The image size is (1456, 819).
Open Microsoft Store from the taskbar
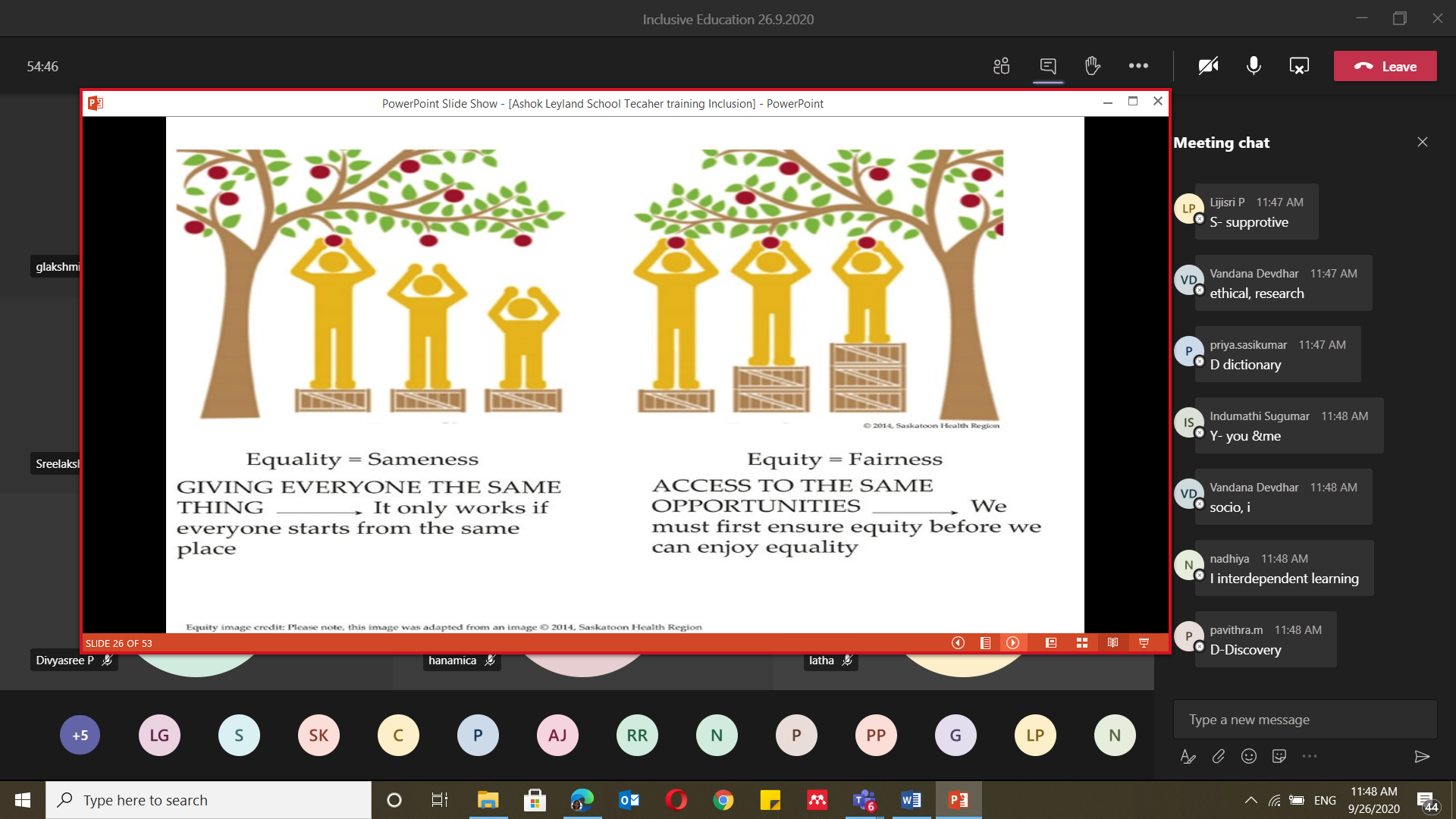coord(535,800)
